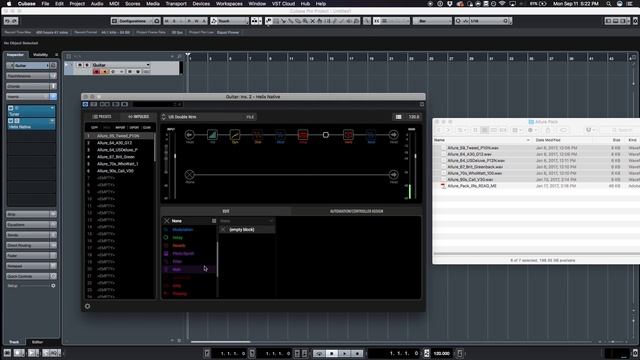The height and width of the screenshot is (360, 640).
Task: Click the lower path None input block
Action: click(x=189, y=175)
